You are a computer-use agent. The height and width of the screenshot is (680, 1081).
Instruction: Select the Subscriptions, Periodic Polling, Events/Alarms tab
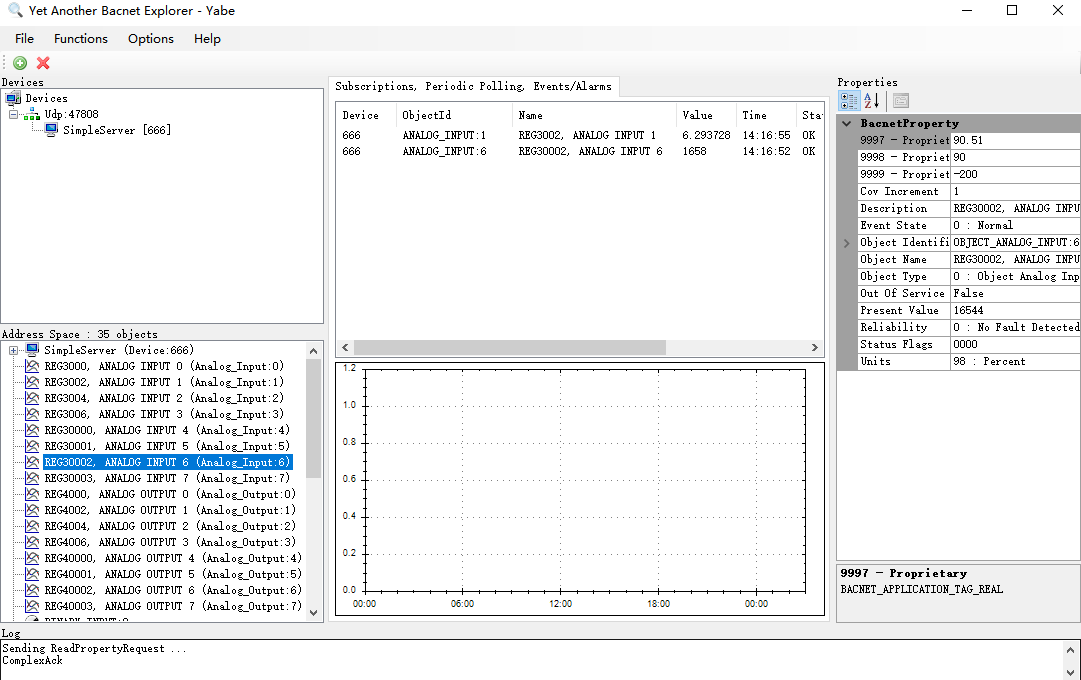[474, 86]
